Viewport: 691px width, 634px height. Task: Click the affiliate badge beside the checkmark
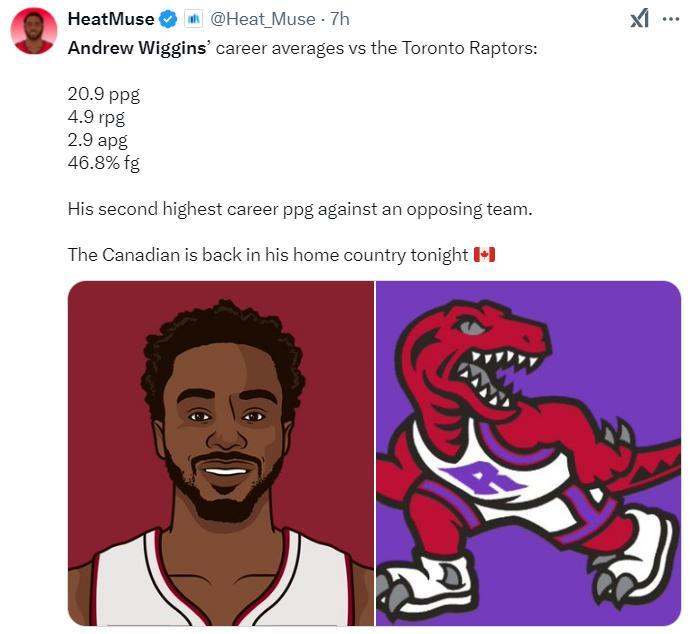coord(194,19)
